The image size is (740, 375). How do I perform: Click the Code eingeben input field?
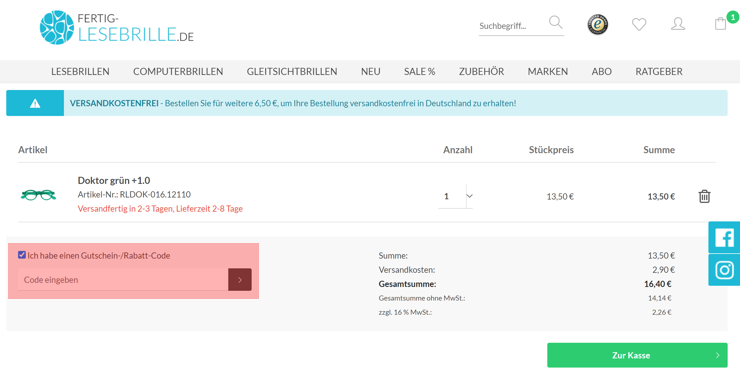click(123, 280)
